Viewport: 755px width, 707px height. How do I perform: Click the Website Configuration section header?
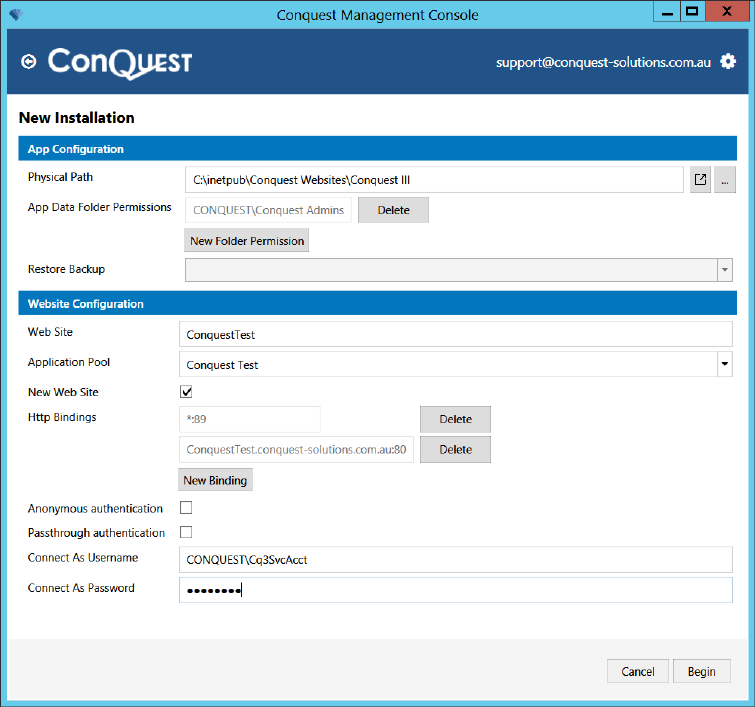(x=378, y=303)
